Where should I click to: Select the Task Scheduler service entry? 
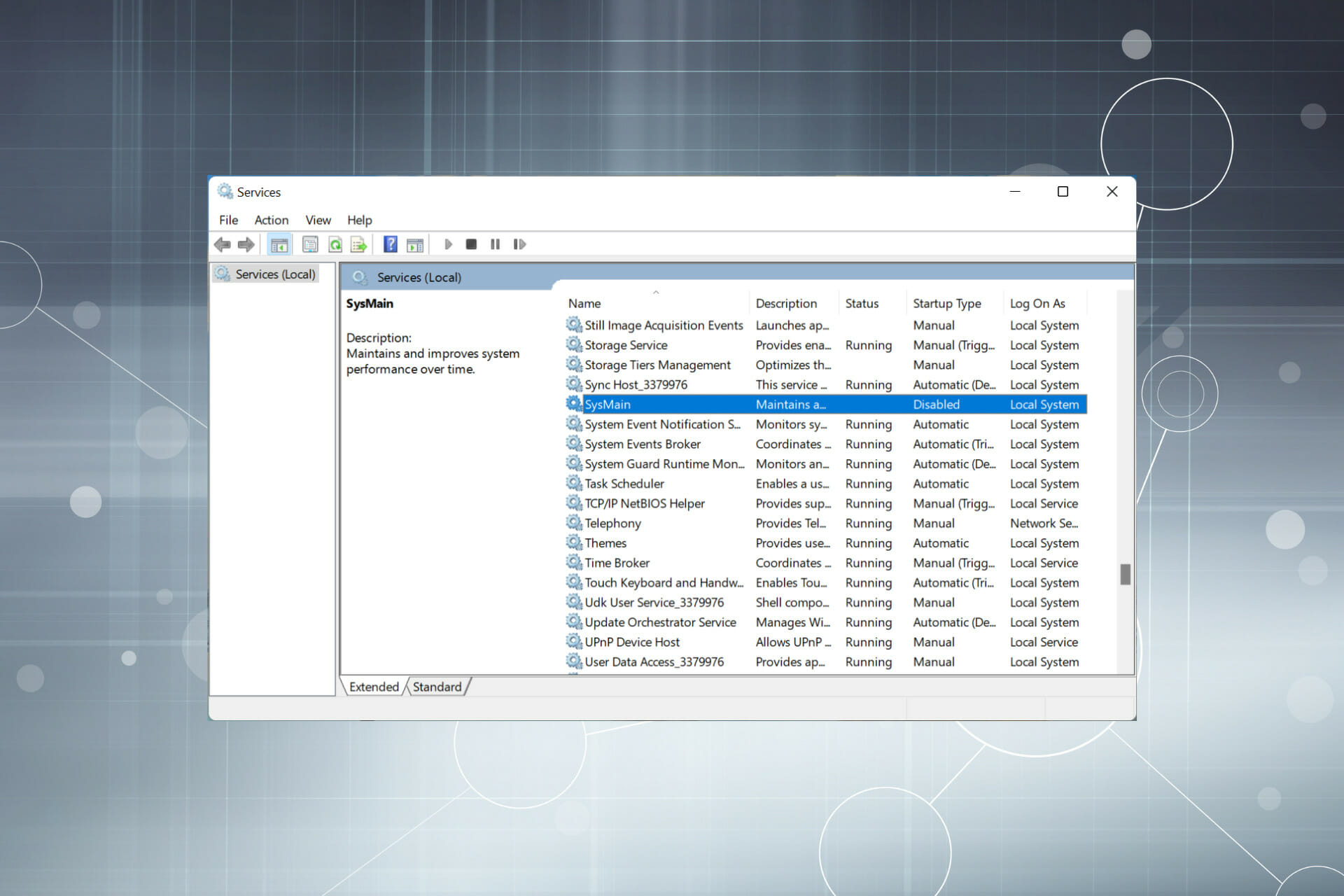click(623, 483)
